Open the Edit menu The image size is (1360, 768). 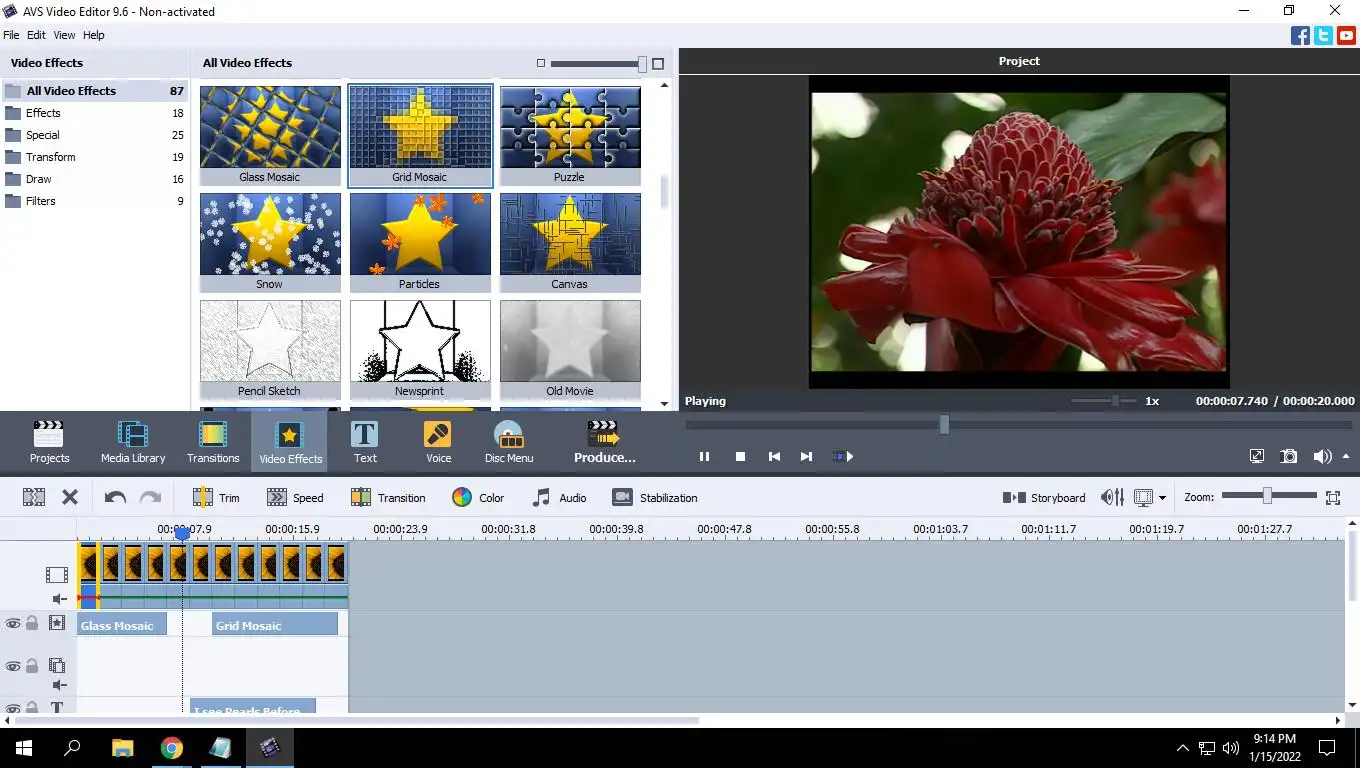[x=36, y=35]
